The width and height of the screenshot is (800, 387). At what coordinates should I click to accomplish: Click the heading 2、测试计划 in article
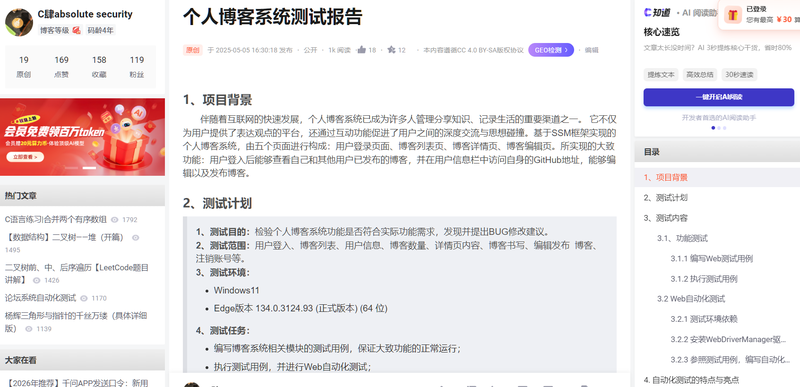tap(217, 203)
